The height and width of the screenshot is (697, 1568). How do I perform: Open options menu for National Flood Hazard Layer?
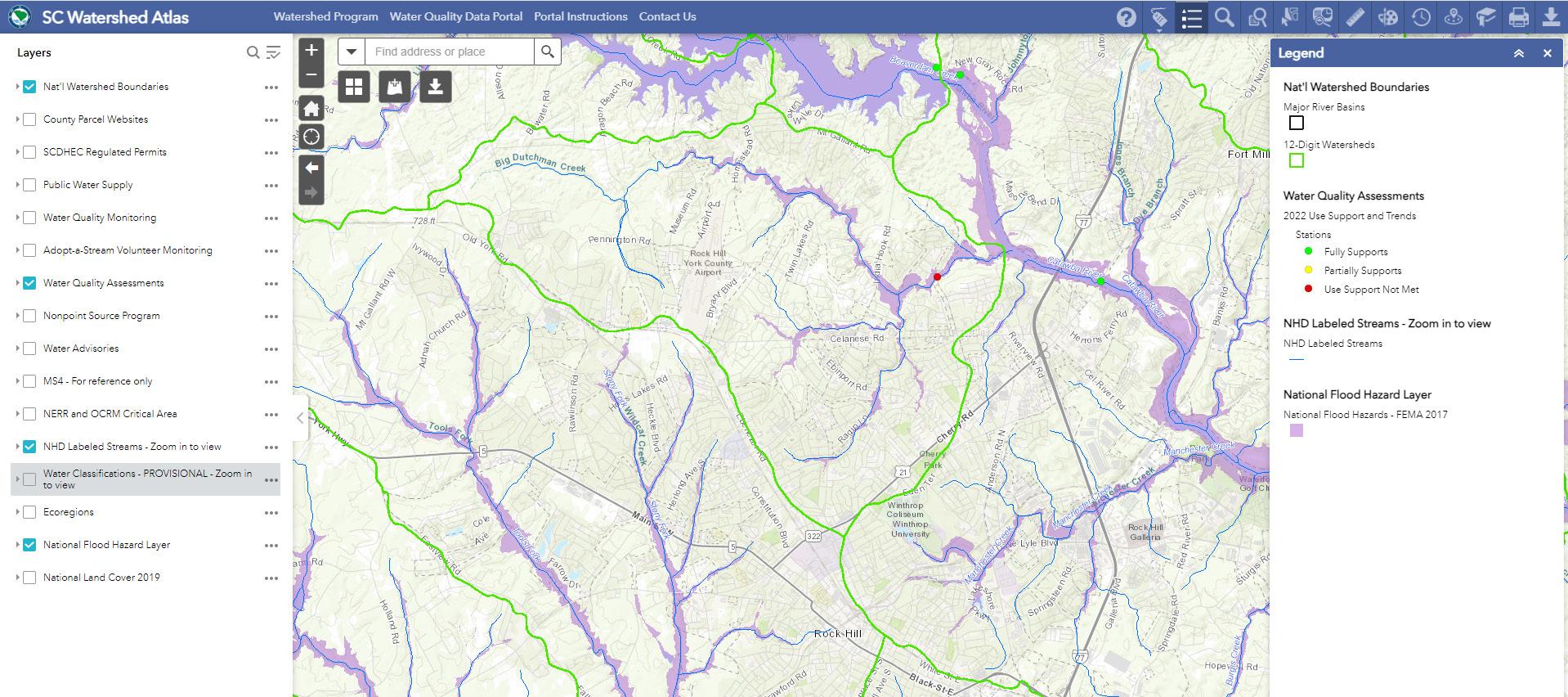pyautogui.click(x=271, y=546)
